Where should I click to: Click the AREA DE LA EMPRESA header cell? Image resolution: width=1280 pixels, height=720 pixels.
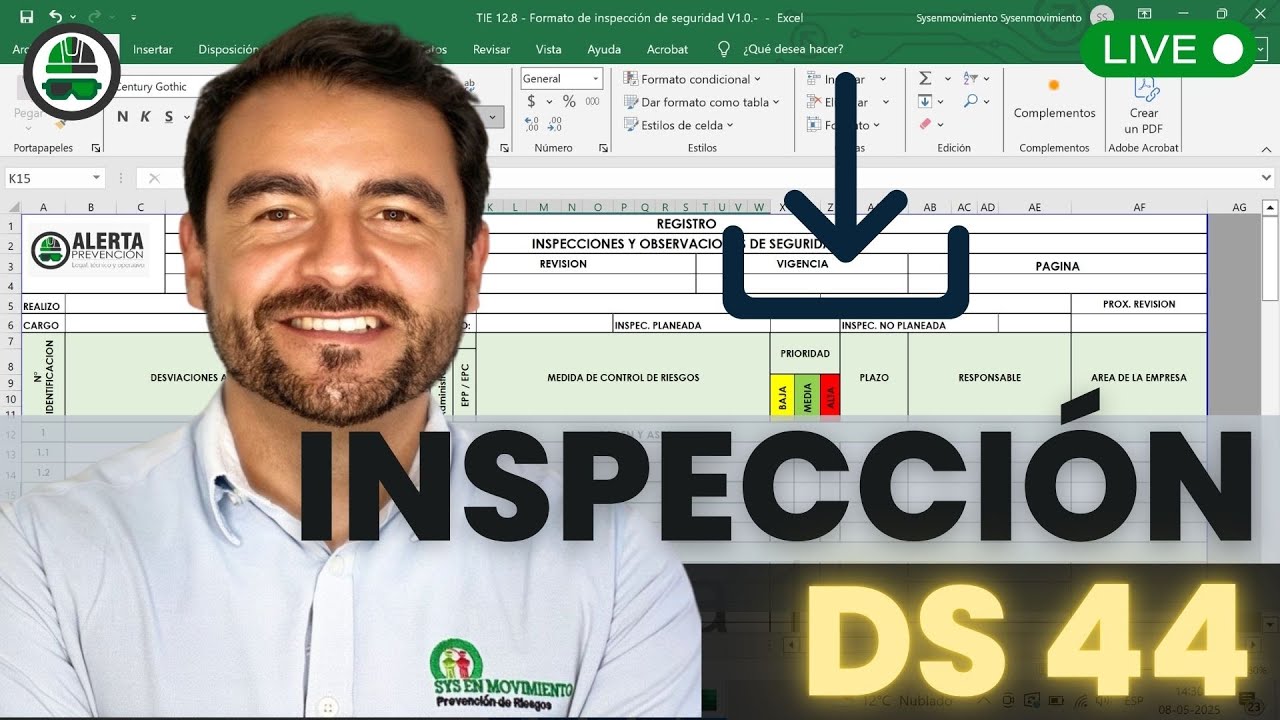click(x=1139, y=378)
